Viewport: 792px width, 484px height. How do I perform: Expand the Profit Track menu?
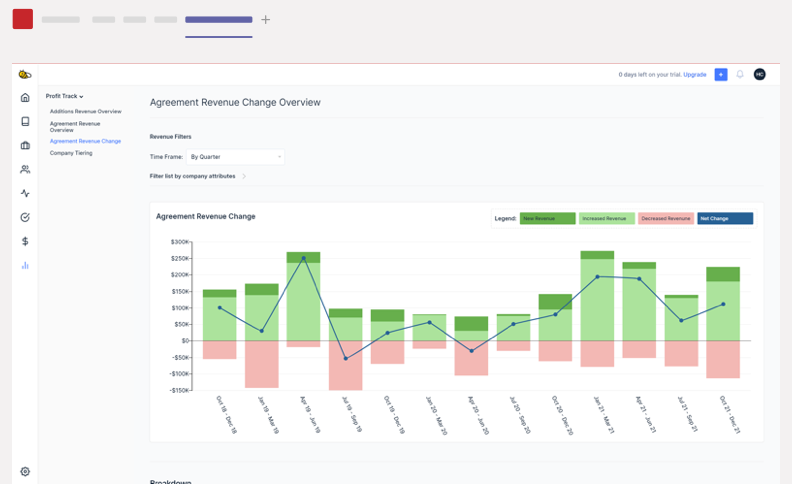[64, 96]
